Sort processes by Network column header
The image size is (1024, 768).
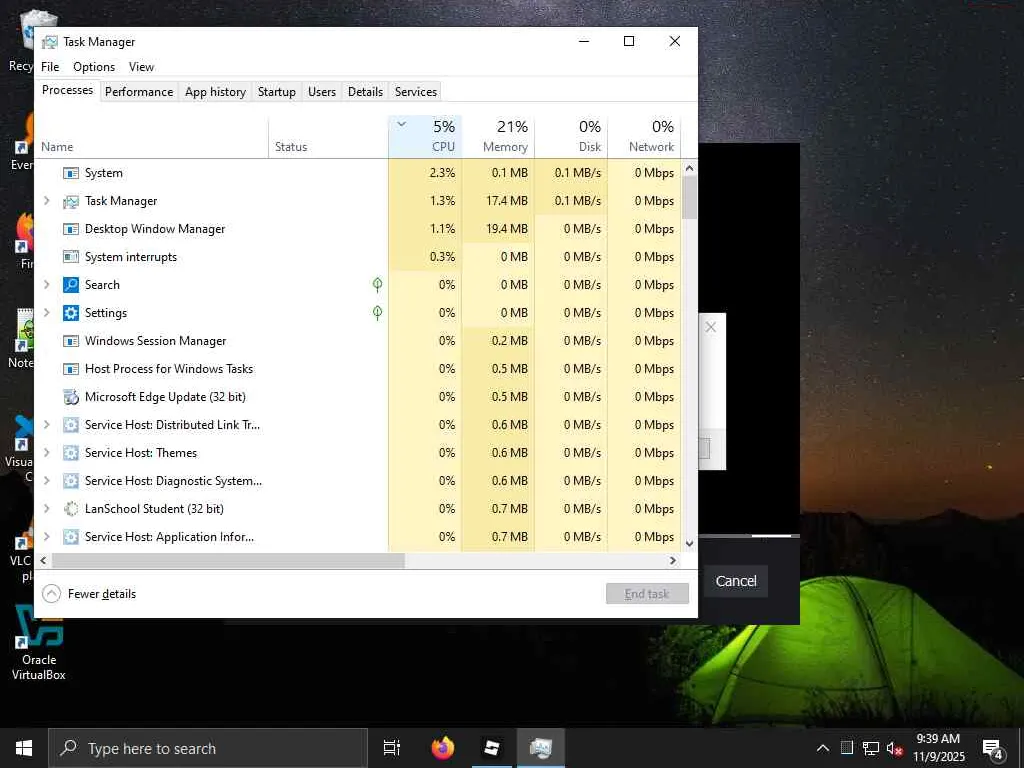pos(645,138)
